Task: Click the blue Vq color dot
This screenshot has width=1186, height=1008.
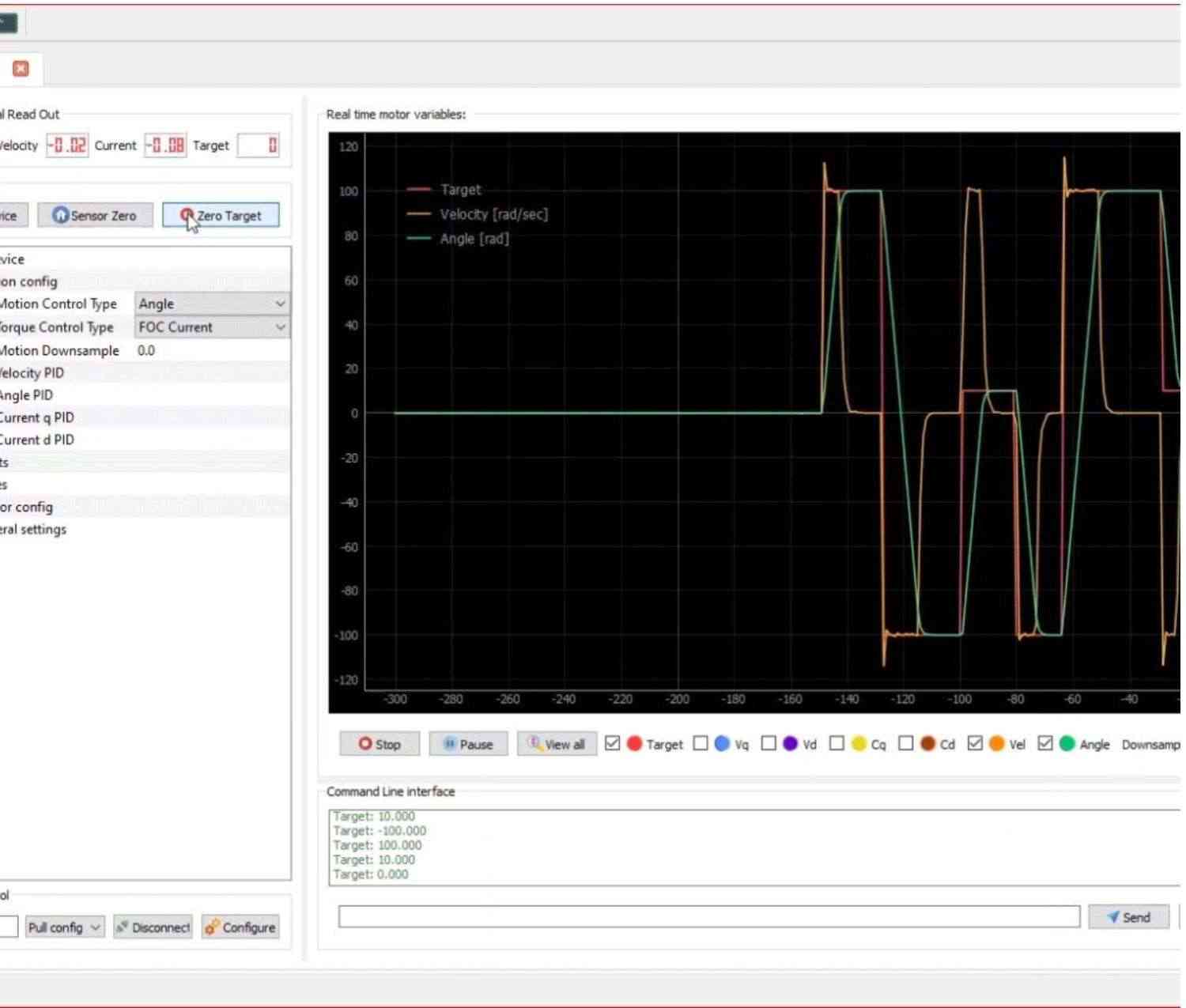Action: coord(722,744)
